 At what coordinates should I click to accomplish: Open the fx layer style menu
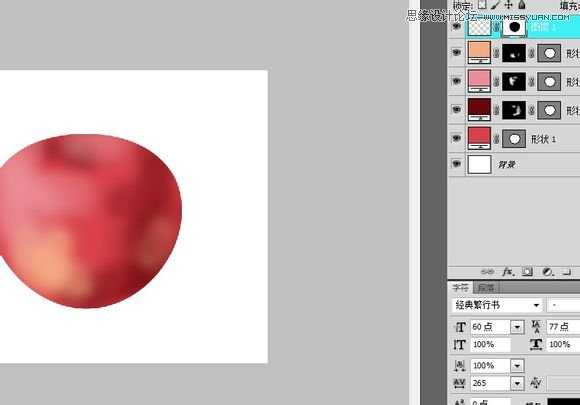[x=508, y=272]
